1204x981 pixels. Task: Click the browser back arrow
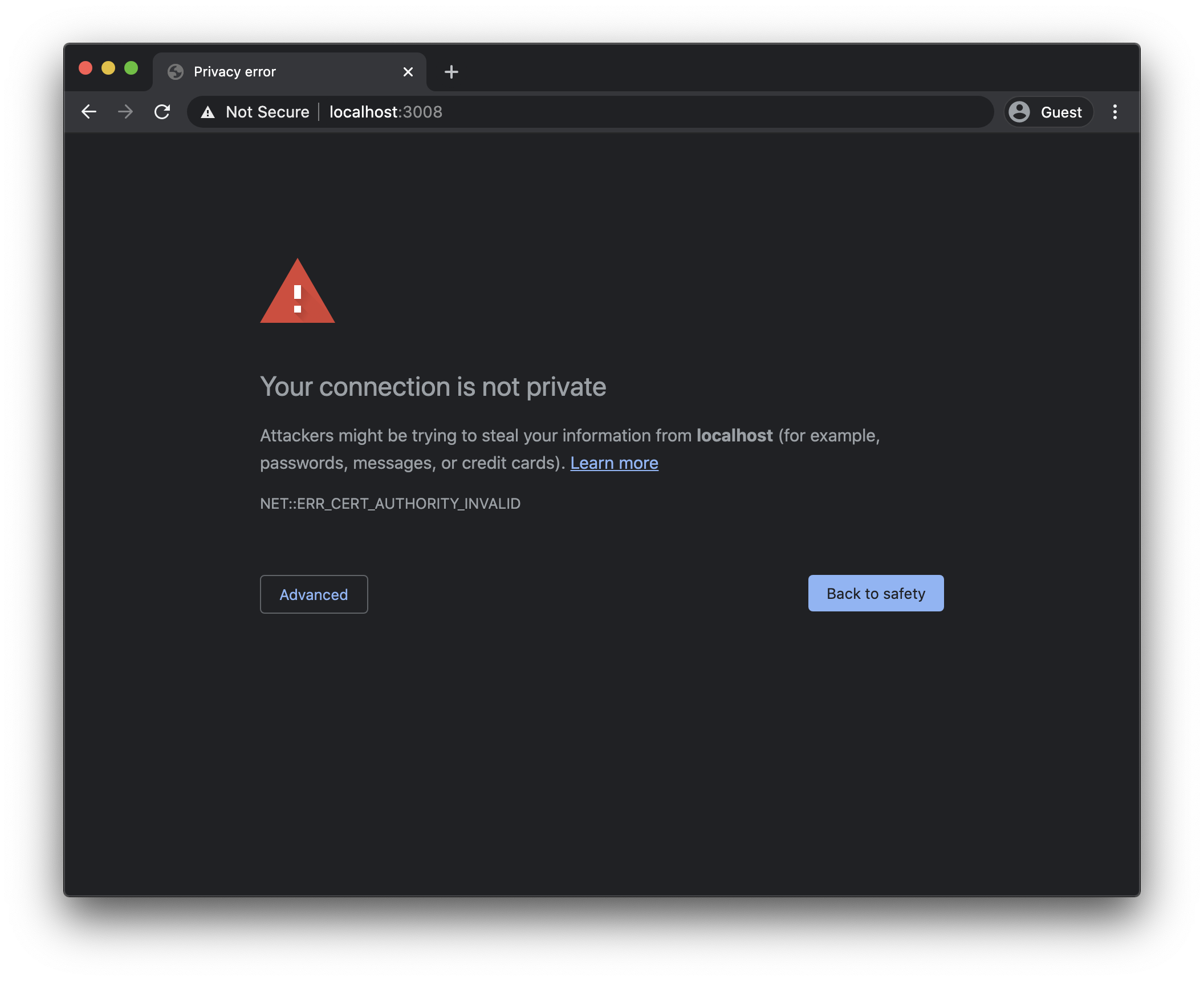pos(89,112)
